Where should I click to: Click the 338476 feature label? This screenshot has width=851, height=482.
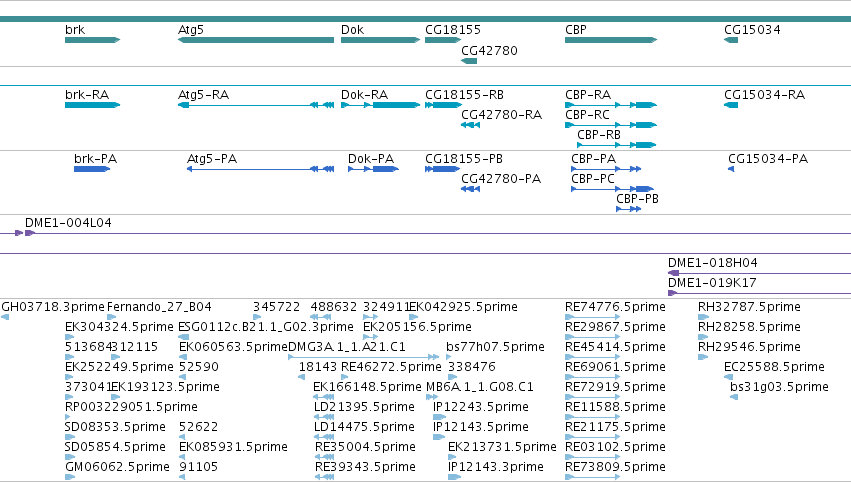coord(472,367)
